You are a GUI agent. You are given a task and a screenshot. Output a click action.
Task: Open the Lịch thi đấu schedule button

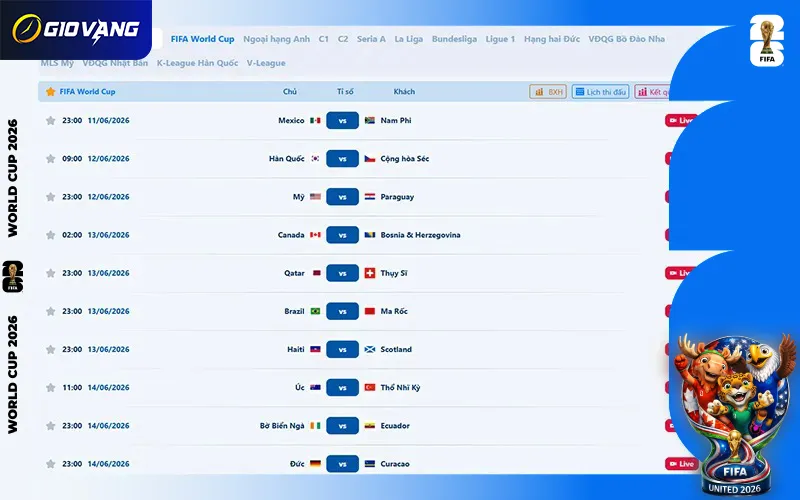point(601,92)
